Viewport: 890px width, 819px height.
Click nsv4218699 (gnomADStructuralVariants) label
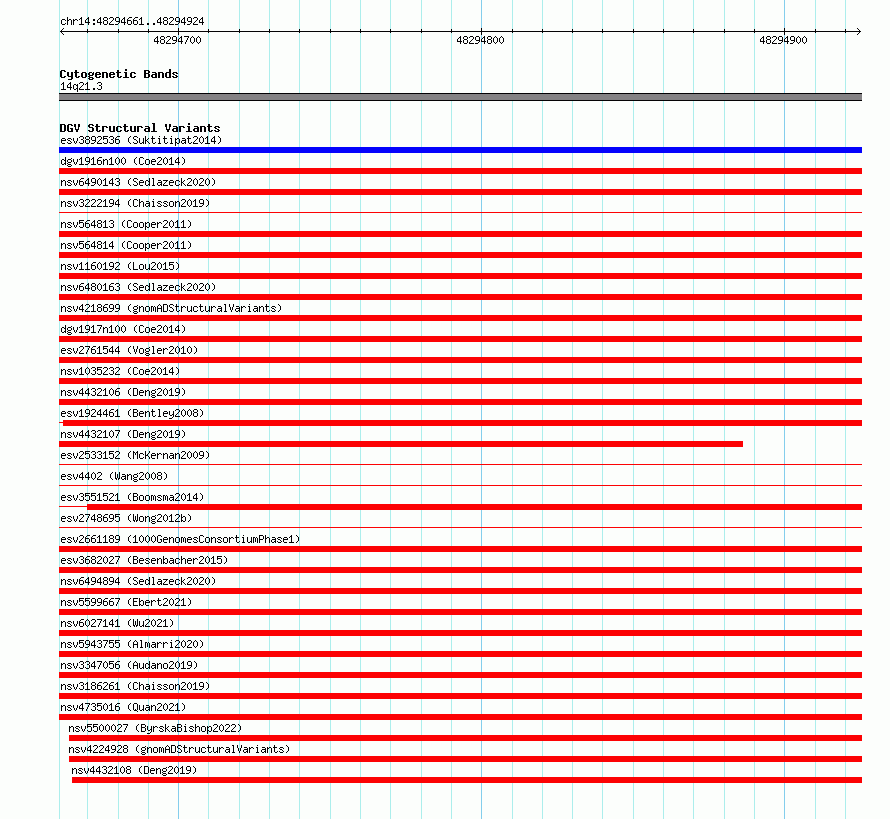(171, 308)
